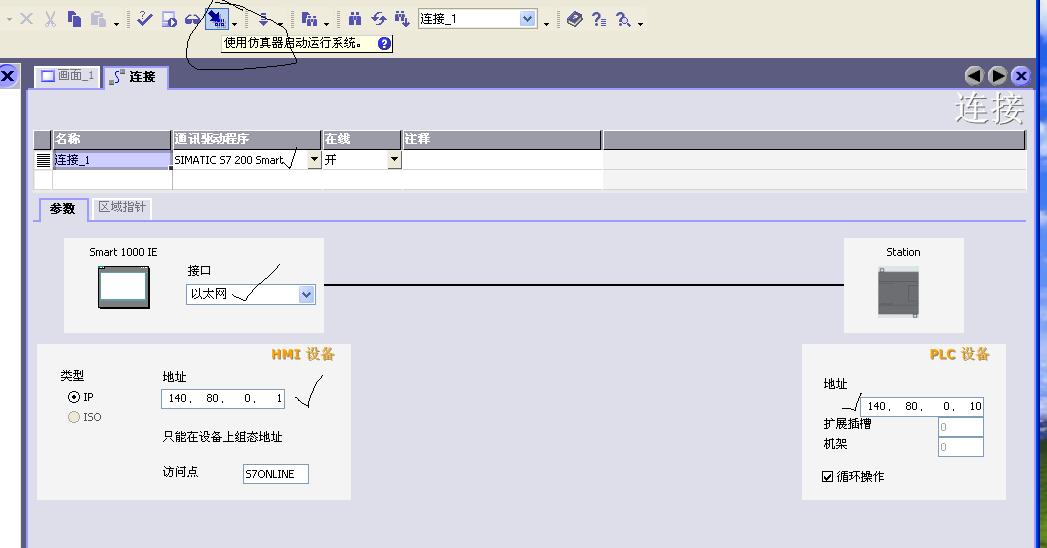The width and height of the screenshot is (1047, 548).
Task: Click the 在线 column header
Action: [x=362, y=139]
